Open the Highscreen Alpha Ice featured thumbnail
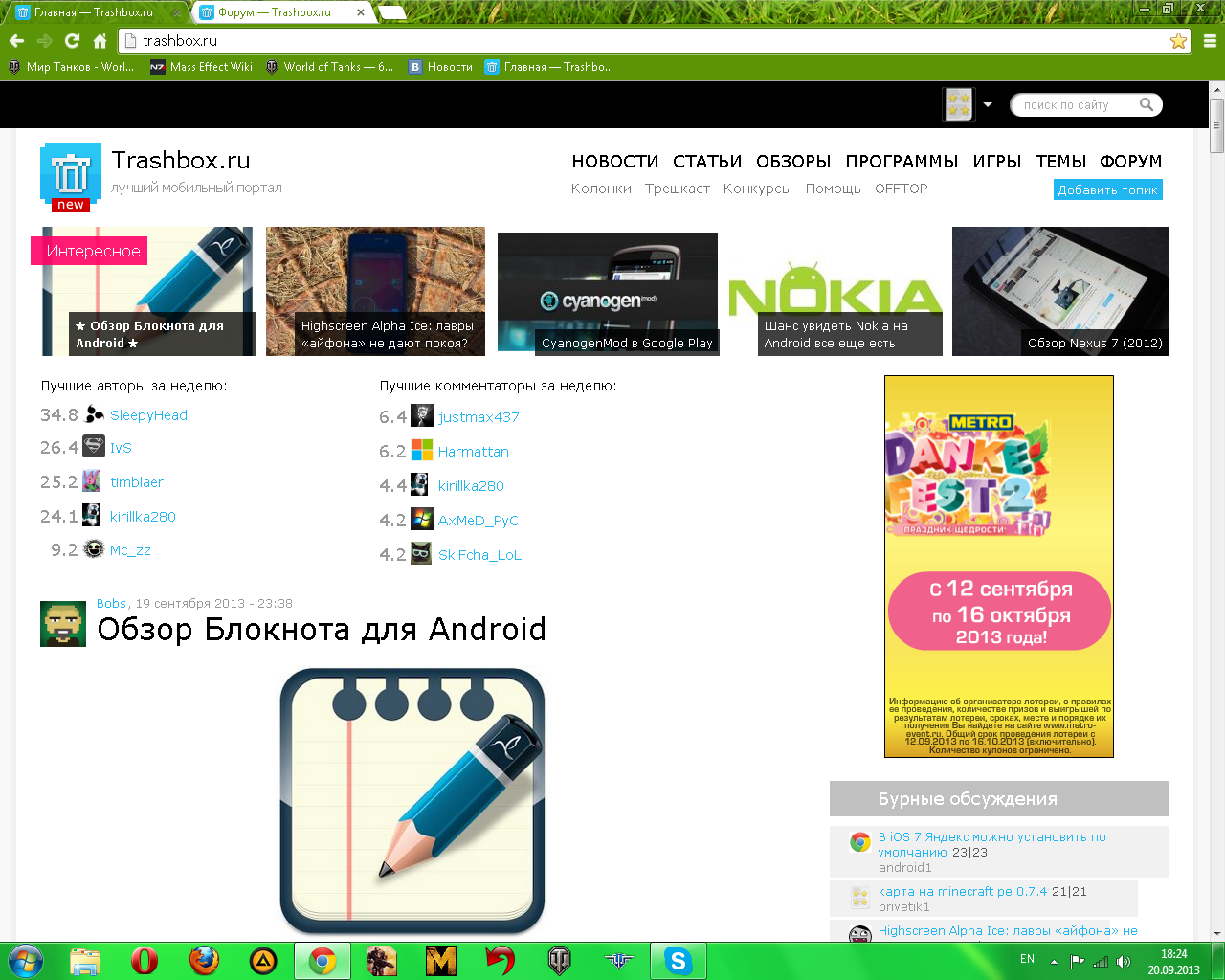The image size is (1225, 980). point(375,291)
